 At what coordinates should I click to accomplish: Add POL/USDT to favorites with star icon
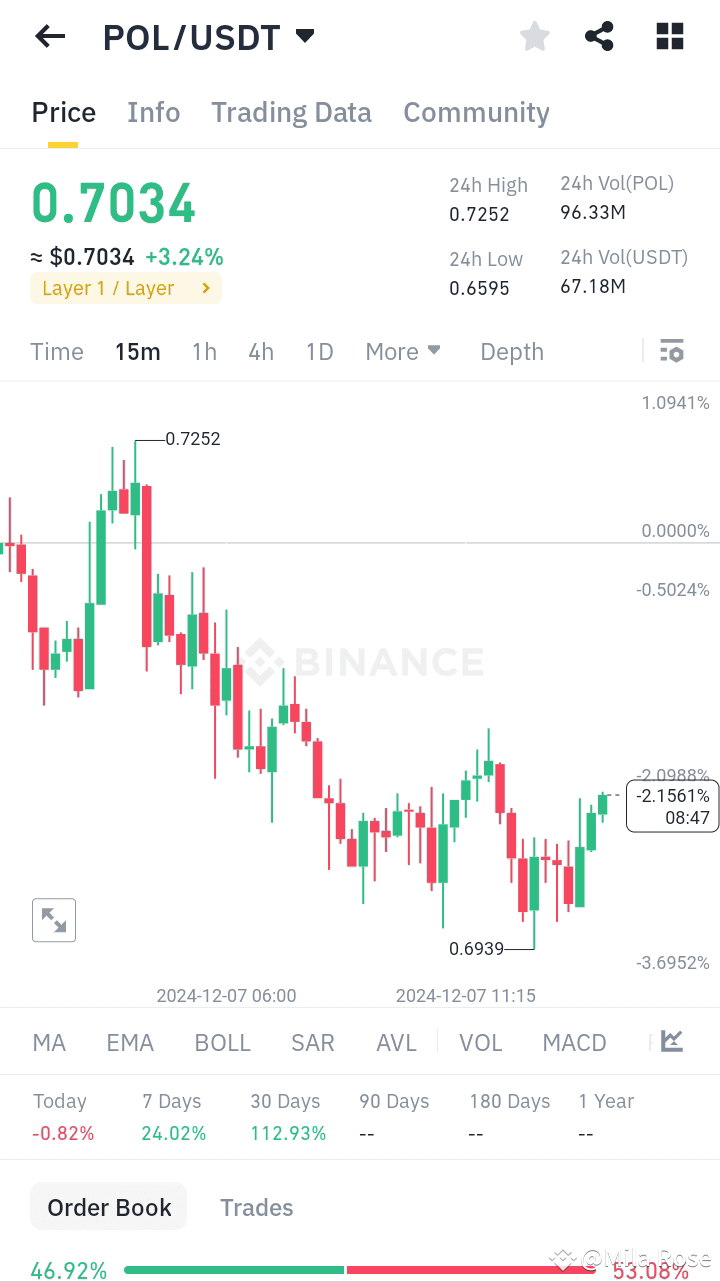(x=534, y=36)
